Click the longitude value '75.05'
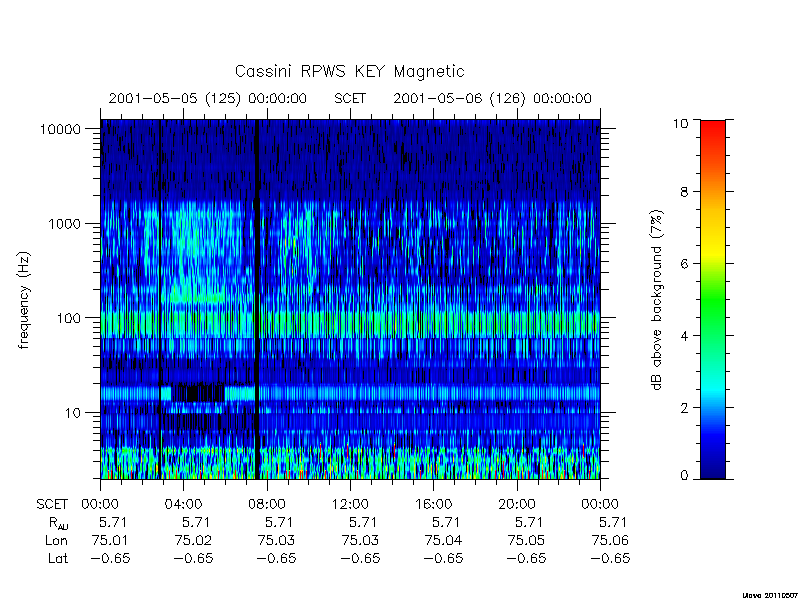 [x=527, y=540]
